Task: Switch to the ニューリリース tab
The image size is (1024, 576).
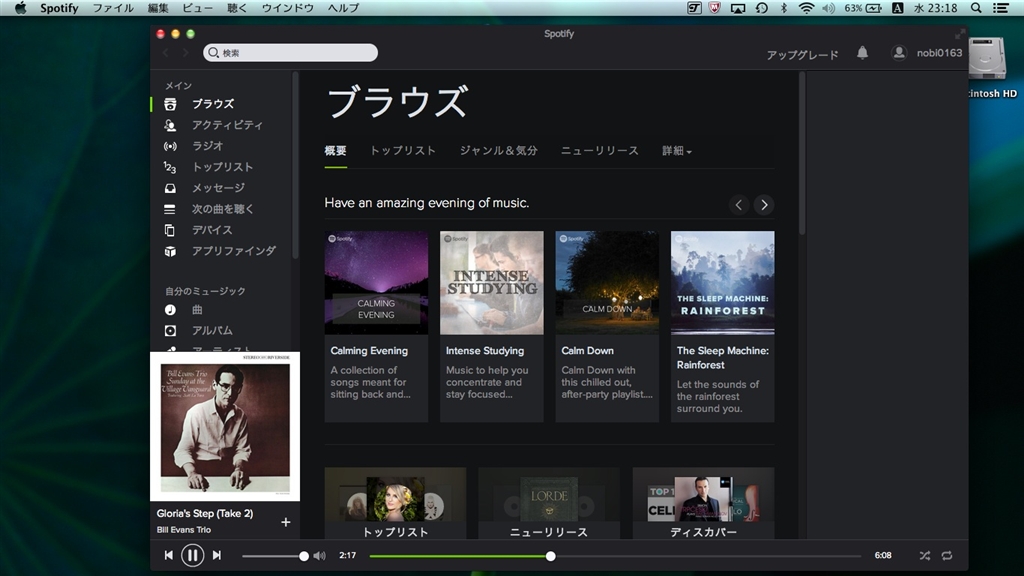Action: (600, 151)
